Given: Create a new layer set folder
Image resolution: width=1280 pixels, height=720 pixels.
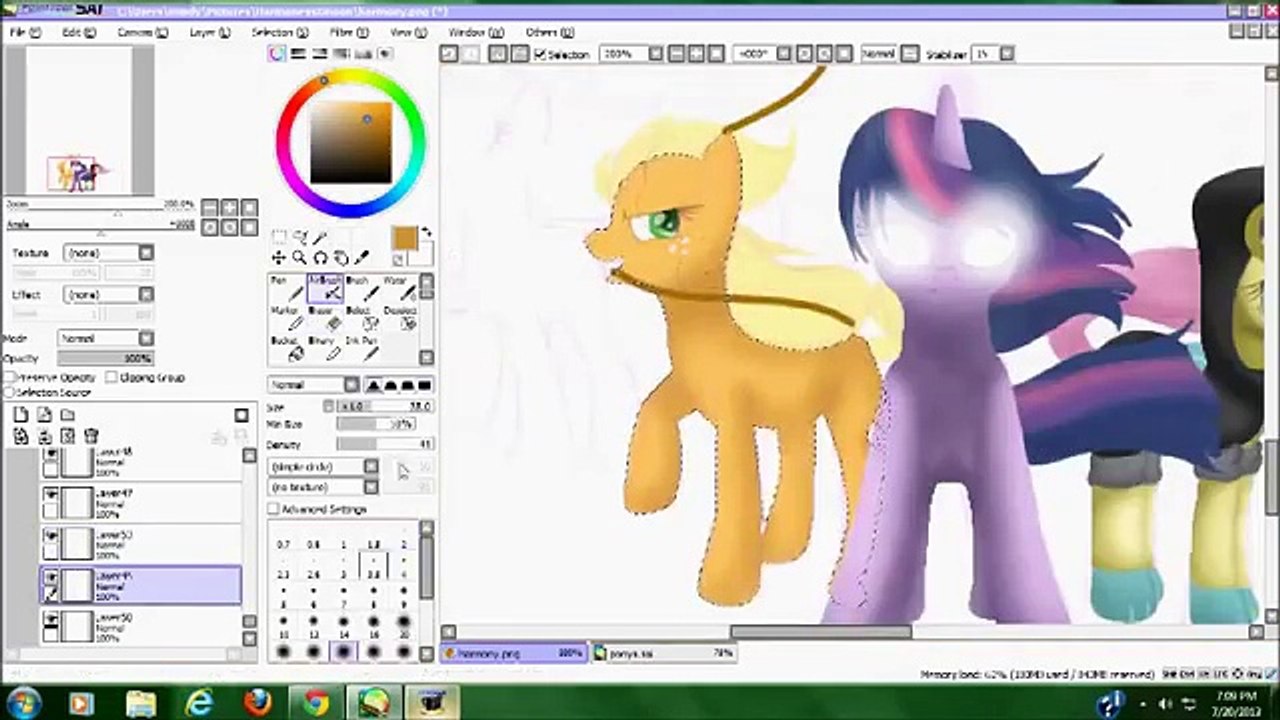Looking at the screenshot, I should [x=67, y=415].
